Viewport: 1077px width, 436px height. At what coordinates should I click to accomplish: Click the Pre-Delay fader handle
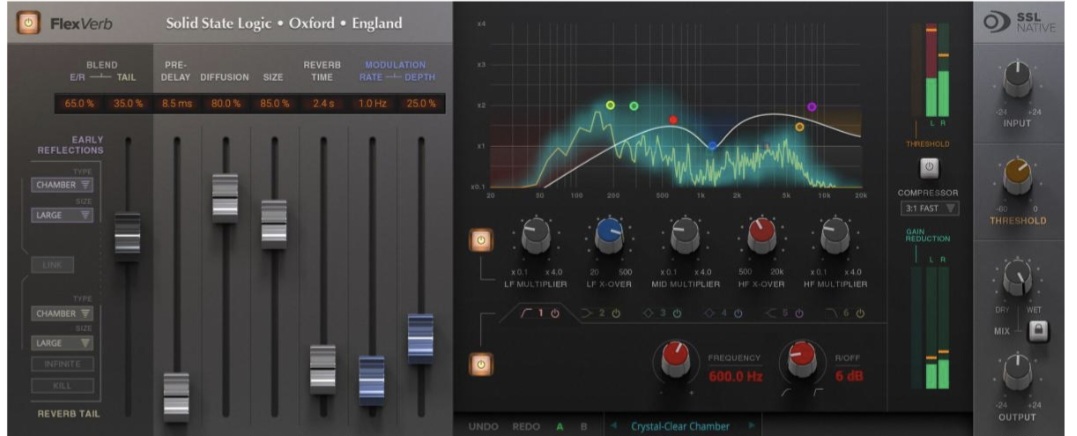click(x=176, y=398)
